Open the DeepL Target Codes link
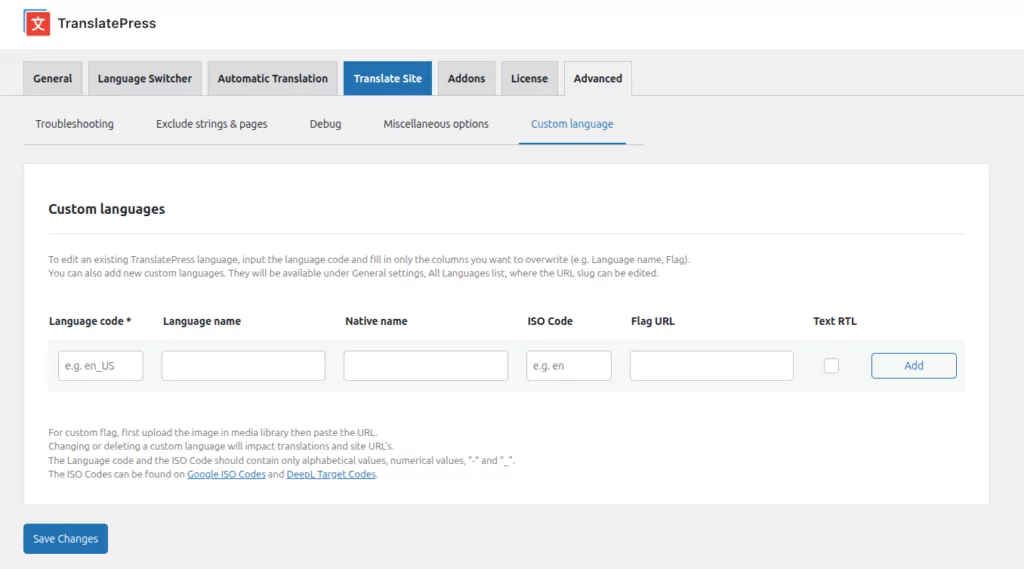Image resolution: width=1024 pixels, height=569 pixels. point(331,474)
